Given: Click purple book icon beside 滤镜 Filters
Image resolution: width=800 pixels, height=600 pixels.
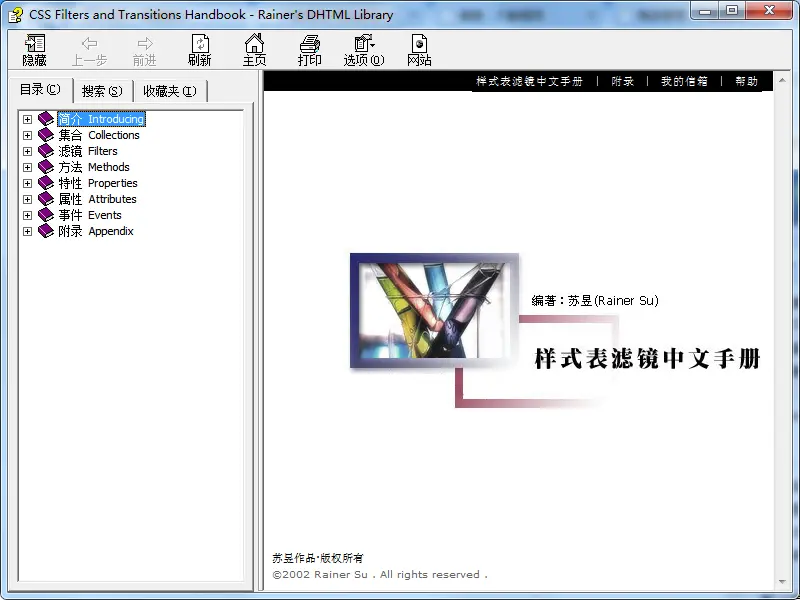Looking at the screenshot, I should click(x=46, y=151).
